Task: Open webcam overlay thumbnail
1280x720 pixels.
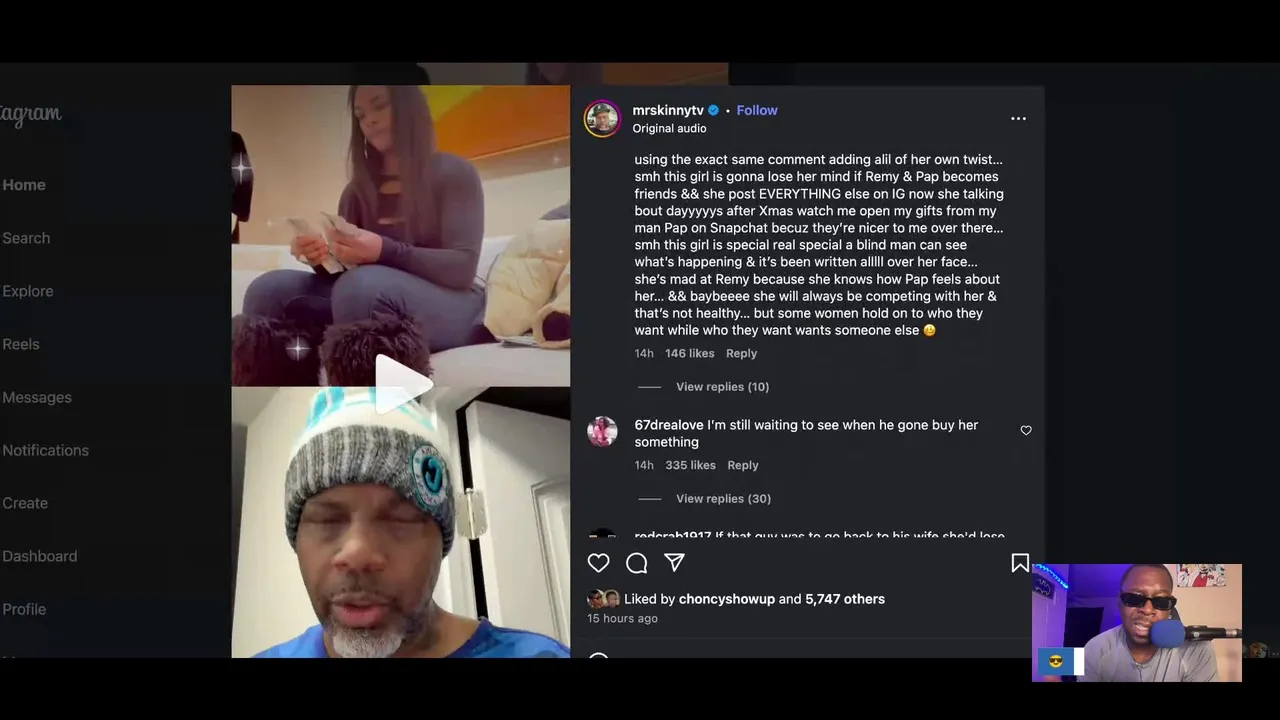Action: pyautogui.click(x=1137, y=623)
